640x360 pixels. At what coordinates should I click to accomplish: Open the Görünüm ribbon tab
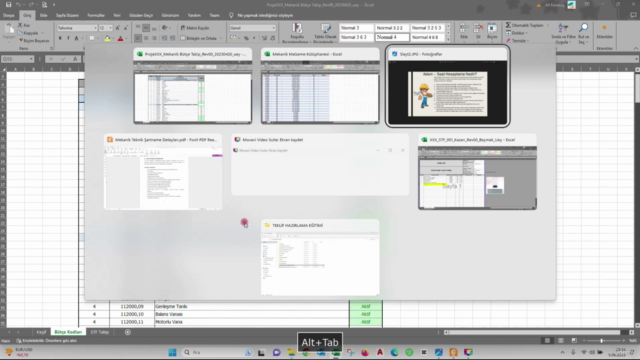pos(170,16)
